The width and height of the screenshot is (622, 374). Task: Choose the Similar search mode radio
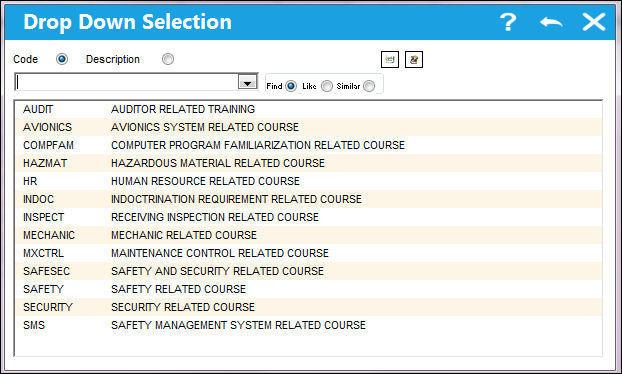(x=369, y=86)
